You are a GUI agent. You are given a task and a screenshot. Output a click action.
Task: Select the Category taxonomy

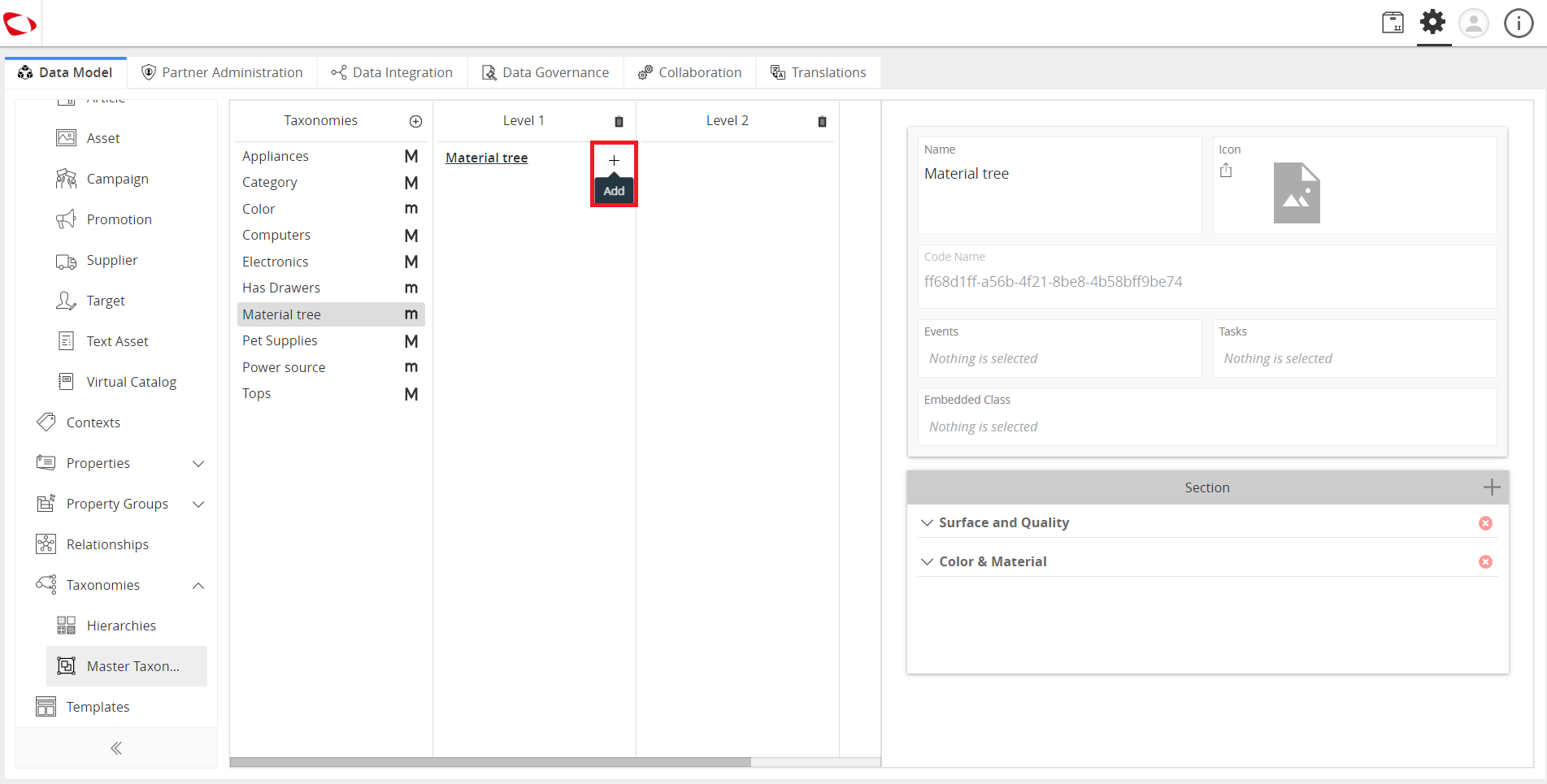(331, 183)
